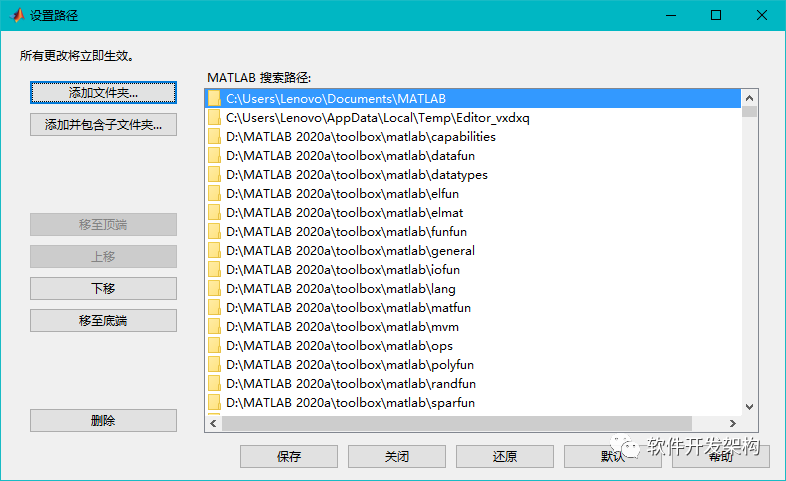Screen dimensions: 786x481
Task: Click the 下移 button
Action: 103,289
